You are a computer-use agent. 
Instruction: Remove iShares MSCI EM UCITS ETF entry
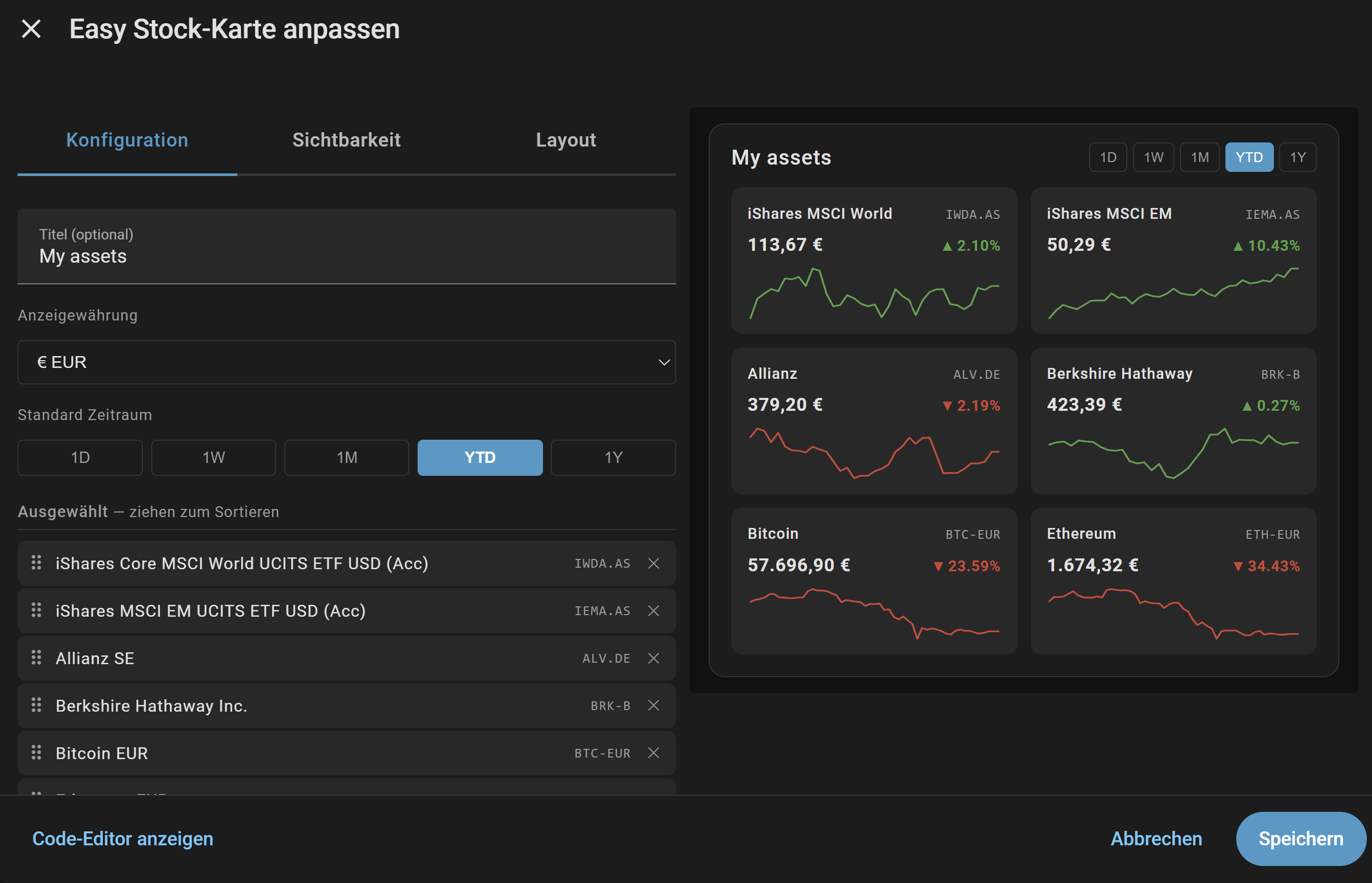[x=653, y=611]
